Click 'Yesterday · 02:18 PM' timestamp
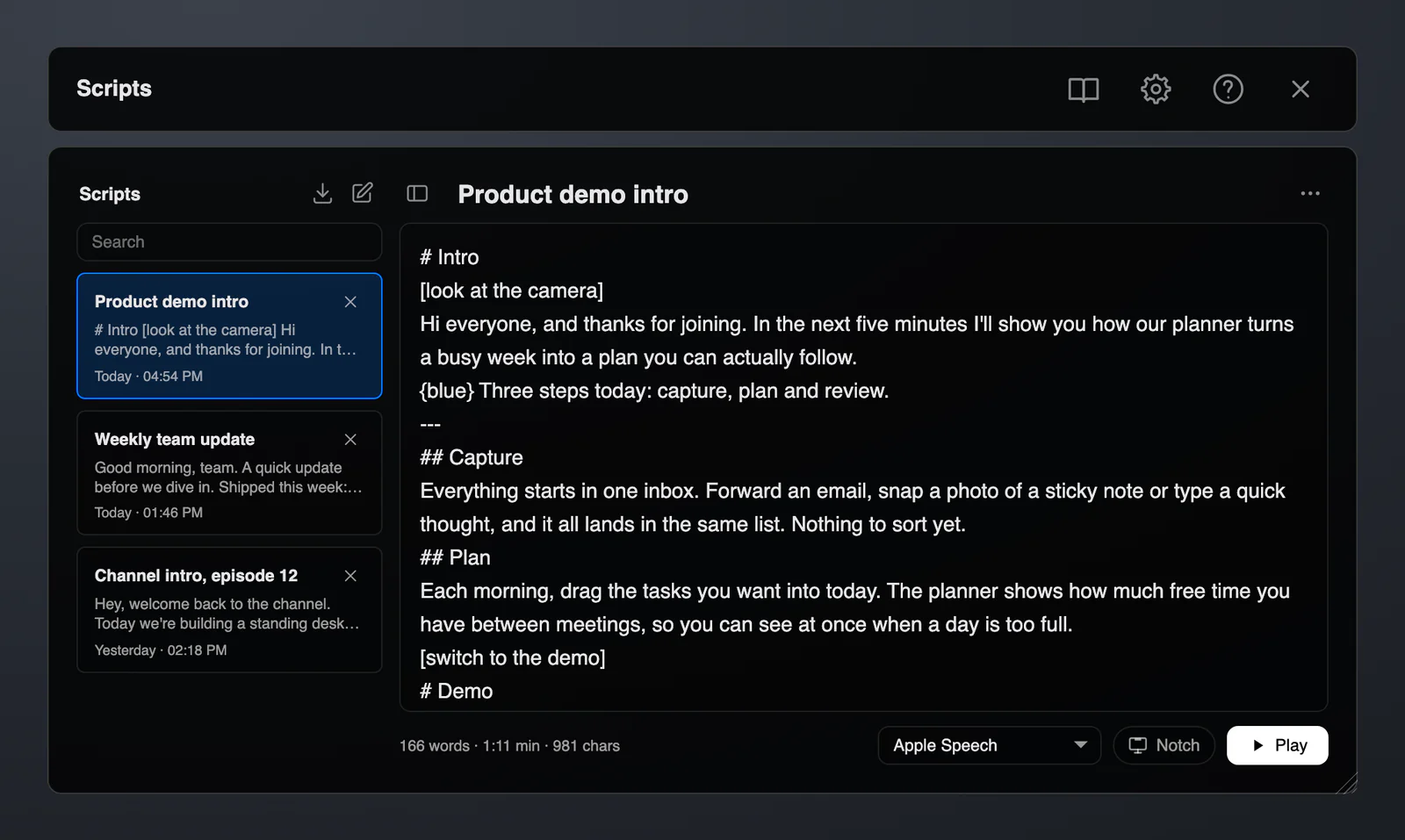Image resolution: width=1405 pixels, height=840 pixels. [161, 650]
